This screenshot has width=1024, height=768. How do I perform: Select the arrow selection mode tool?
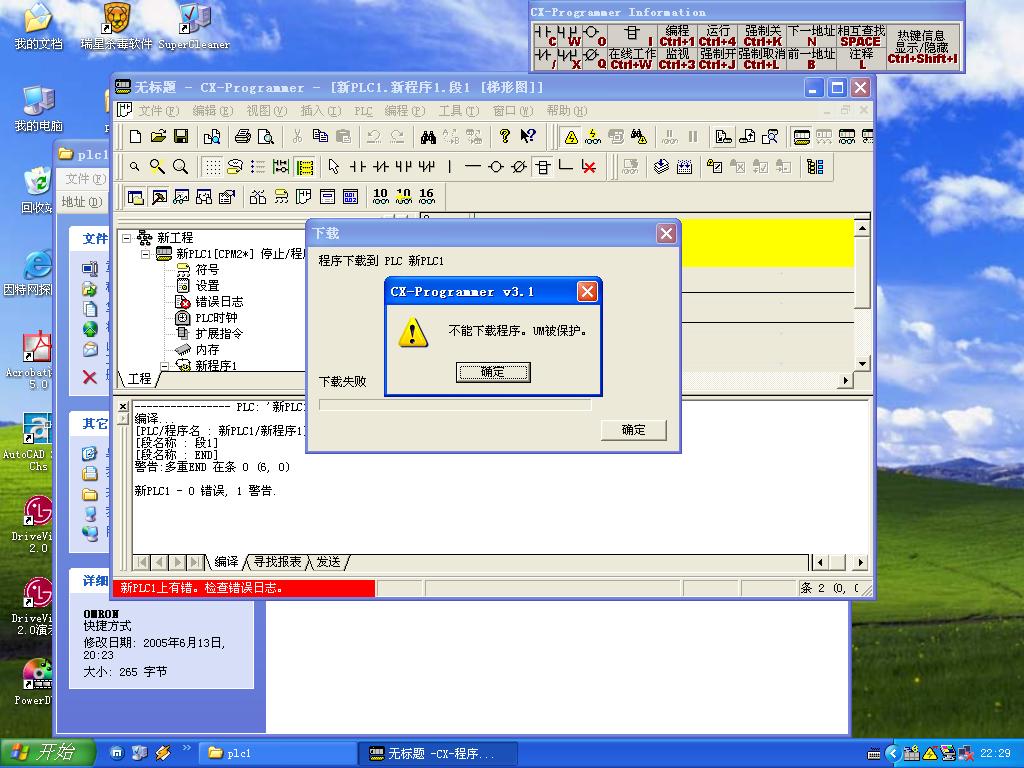pos(334,167)
